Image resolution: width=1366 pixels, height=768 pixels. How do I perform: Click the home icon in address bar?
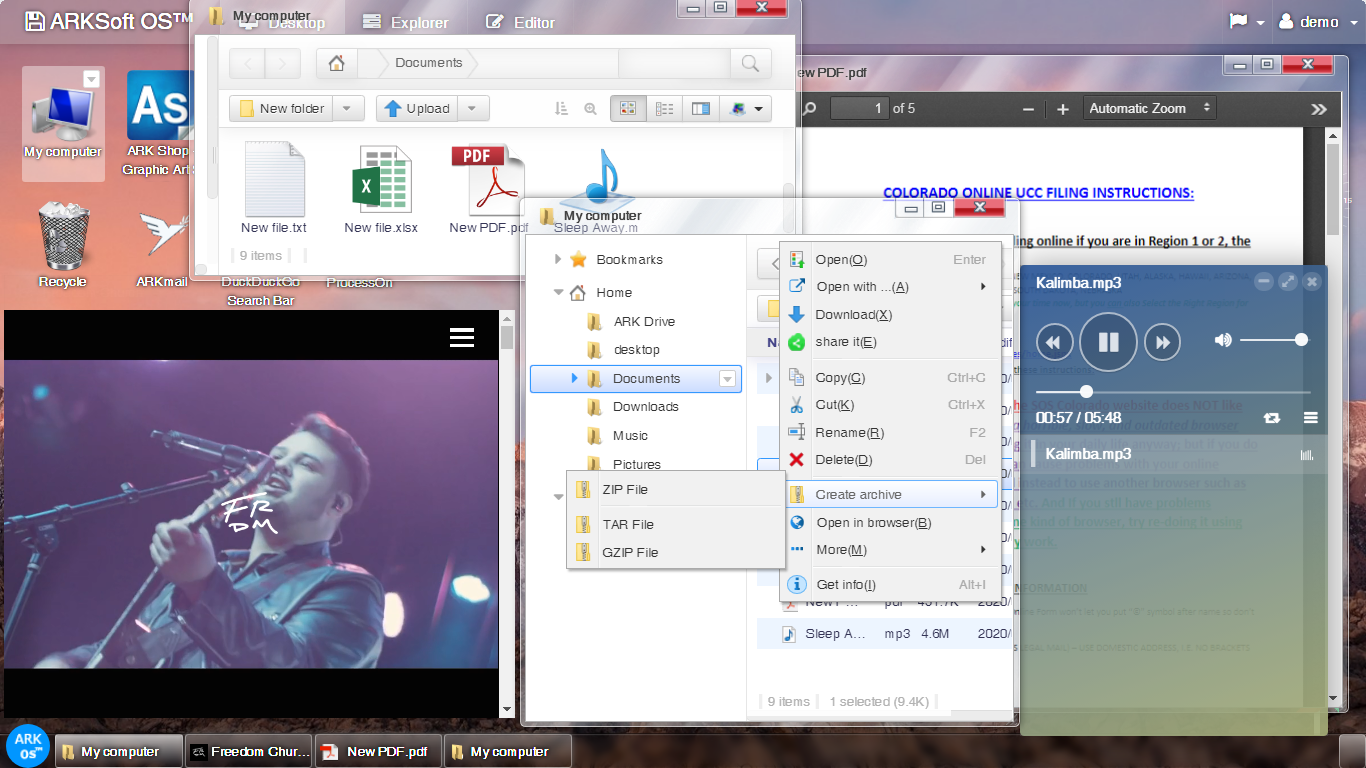pos(337,63)
